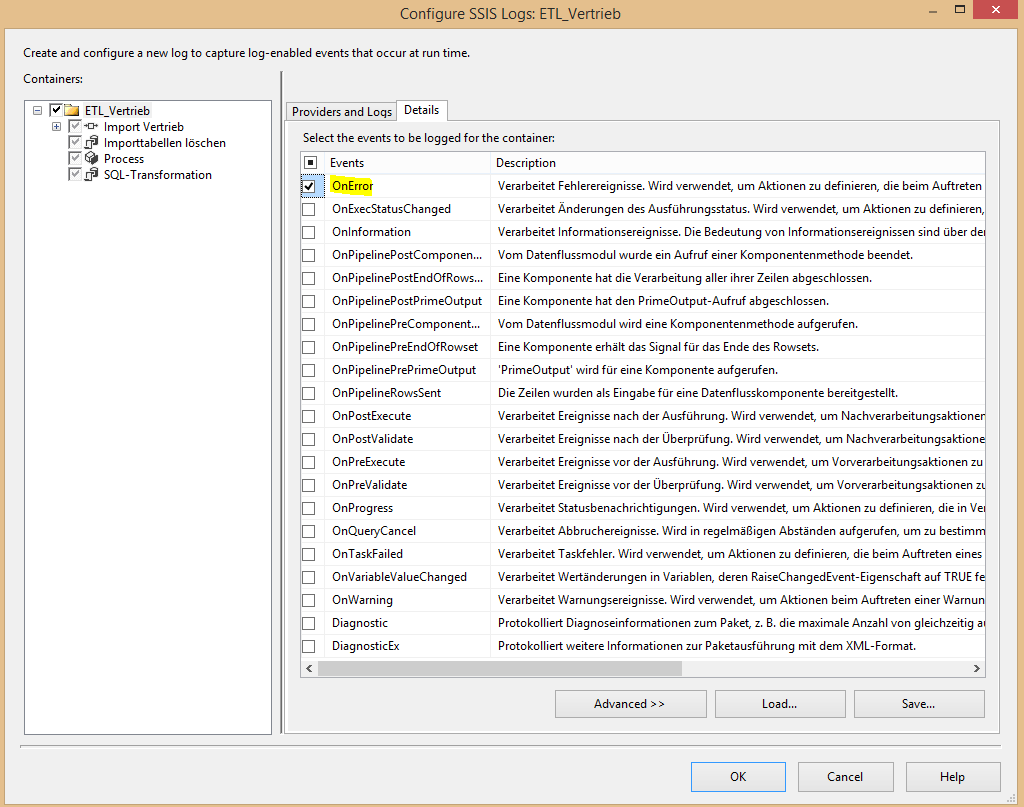Enable OnVariableValueChanged logging checkbox
Viewport: 1024px width, 807px height.
(x=309, y=577)
